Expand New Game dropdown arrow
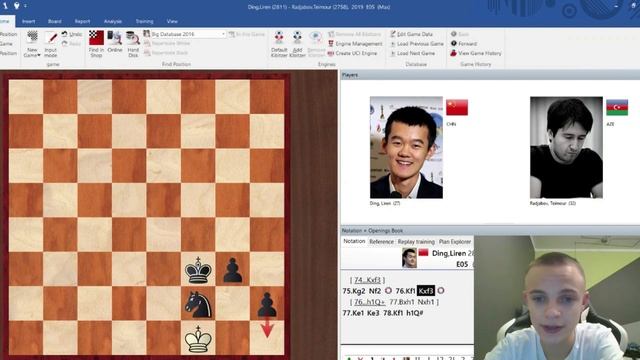 (x=39, y=55)
